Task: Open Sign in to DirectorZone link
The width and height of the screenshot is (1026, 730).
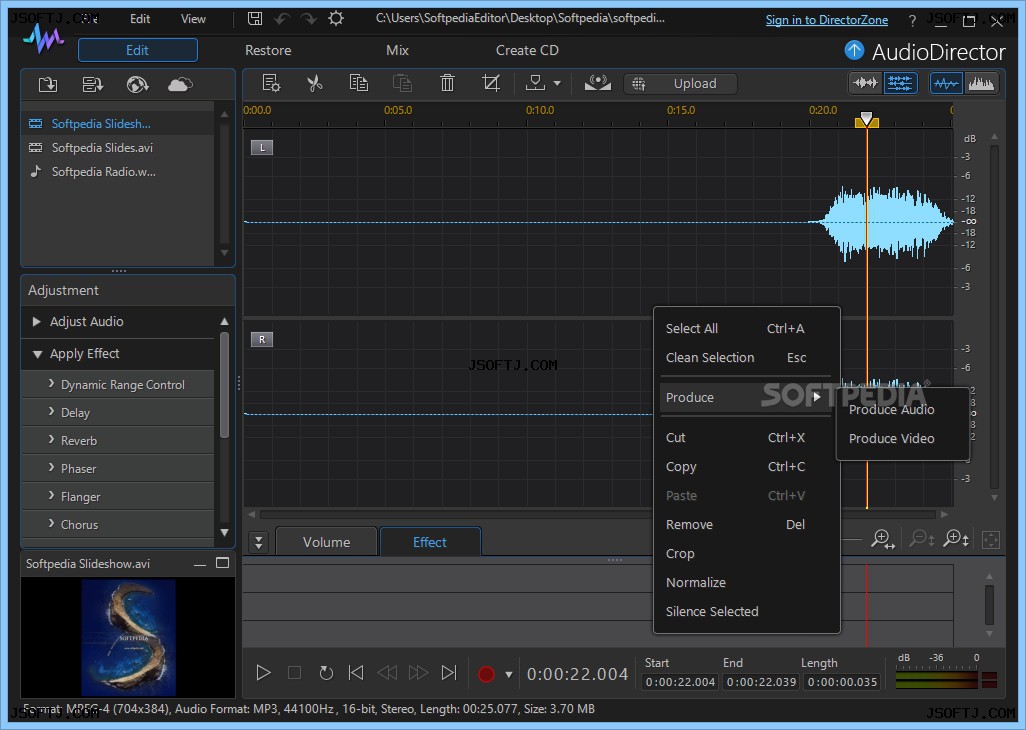Action: coord(826,20)
